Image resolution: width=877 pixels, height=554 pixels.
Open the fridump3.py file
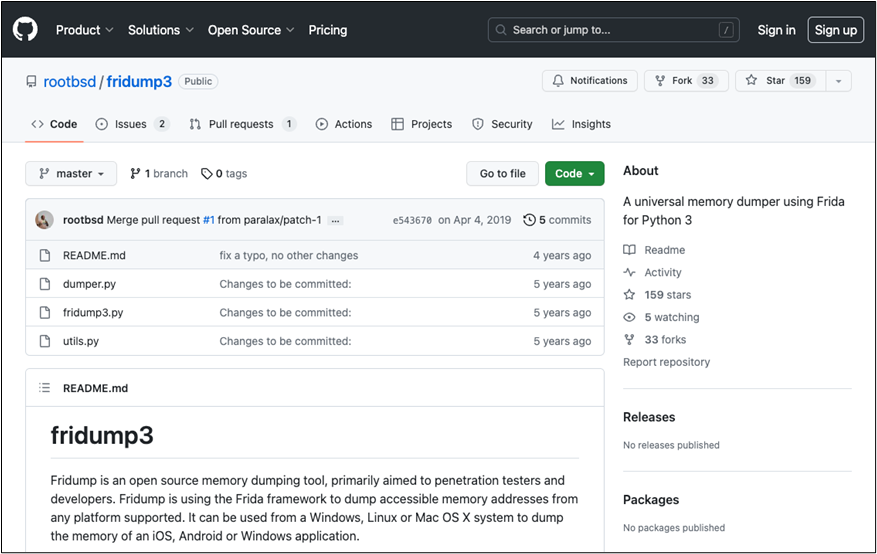pyautogui.click(x=93, y=312)
